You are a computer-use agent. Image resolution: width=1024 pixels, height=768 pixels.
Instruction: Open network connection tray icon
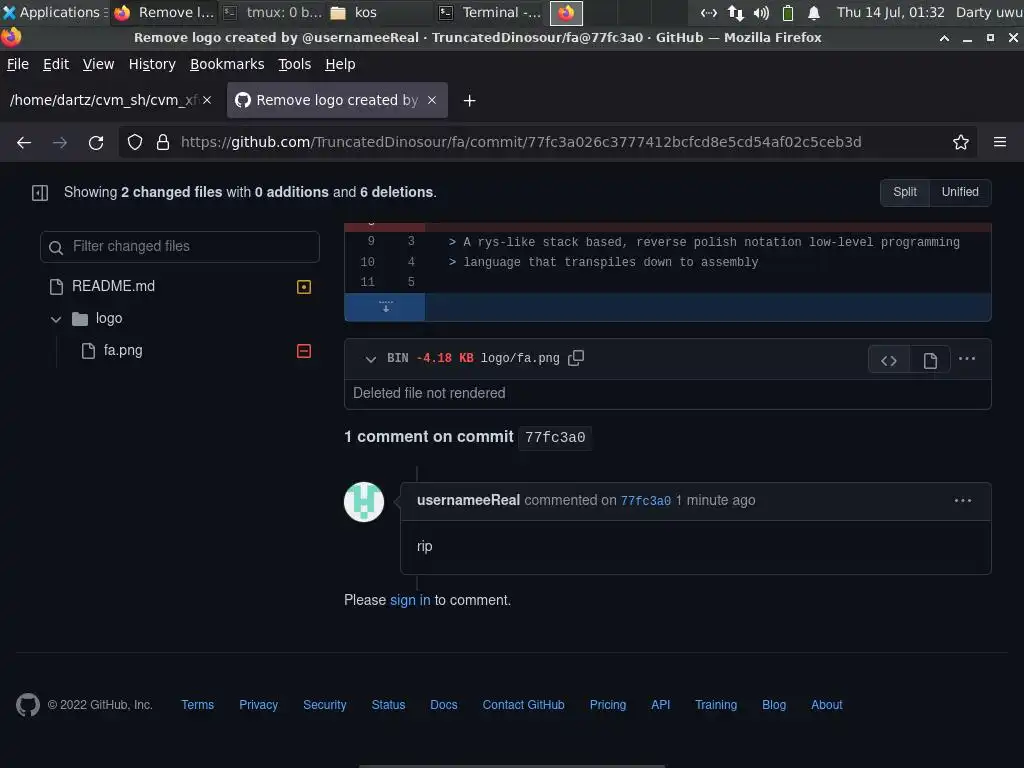click(x=735, y=12)
